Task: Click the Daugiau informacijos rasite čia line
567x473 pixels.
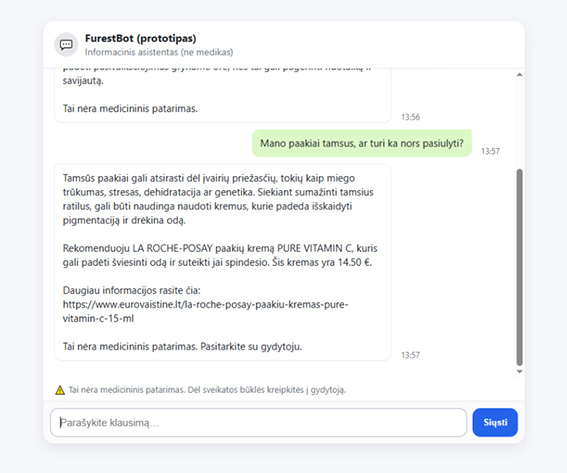Action: click(x=132, y=290)
